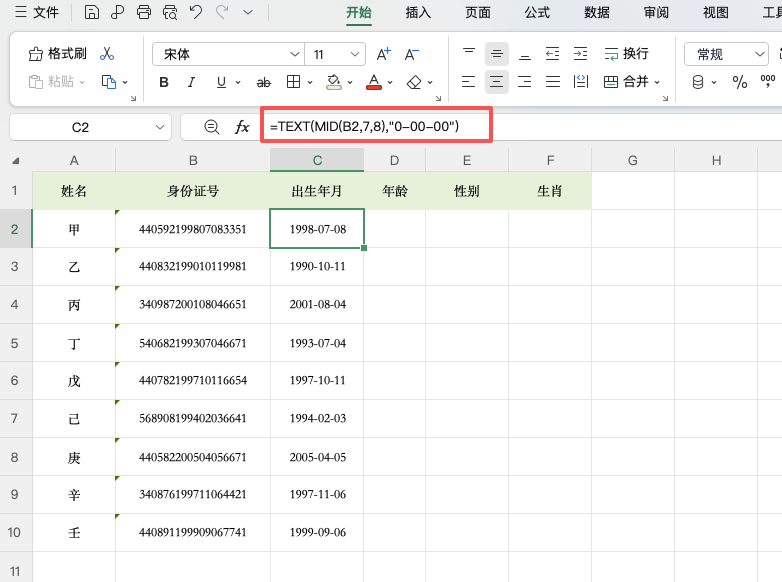Click the Clear eraser icon
The image size is (782, 582).
(x=414, y=82)
